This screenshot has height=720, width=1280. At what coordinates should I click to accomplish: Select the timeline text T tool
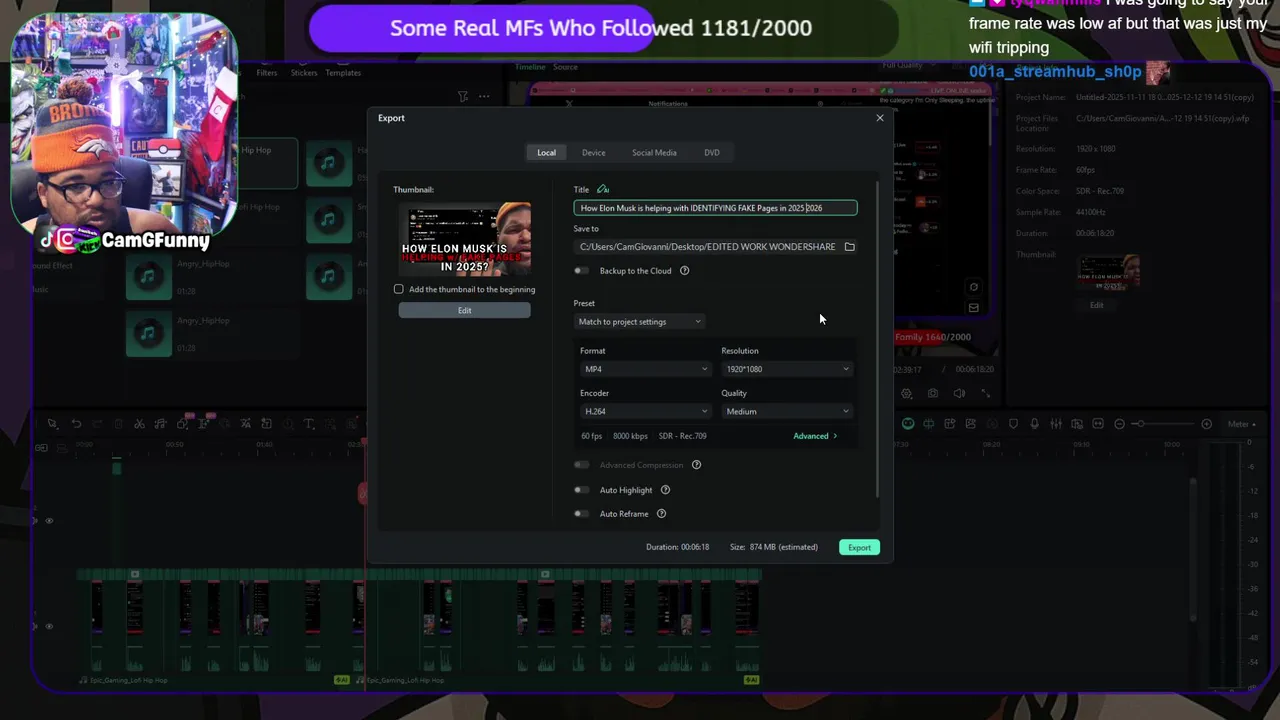pyautogui.click(x=309, y=424)
